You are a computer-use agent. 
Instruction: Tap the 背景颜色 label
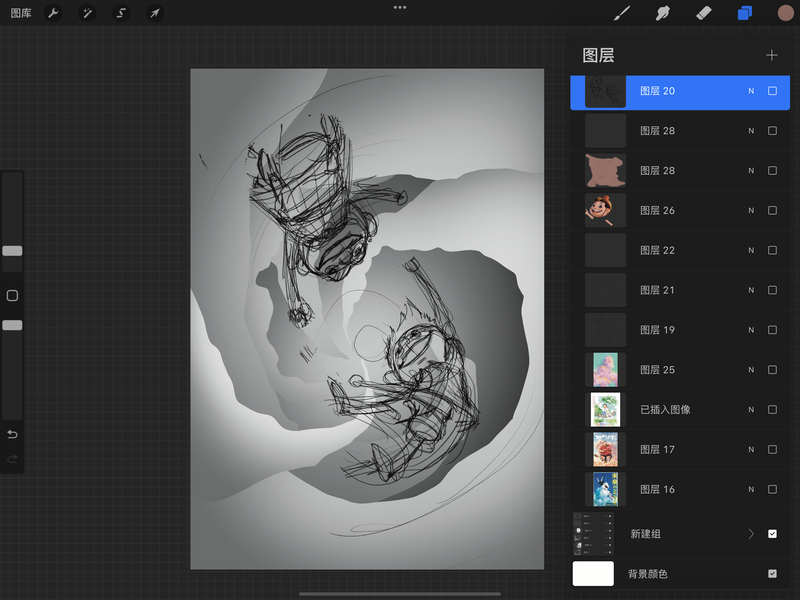click(x=647, y=574)
